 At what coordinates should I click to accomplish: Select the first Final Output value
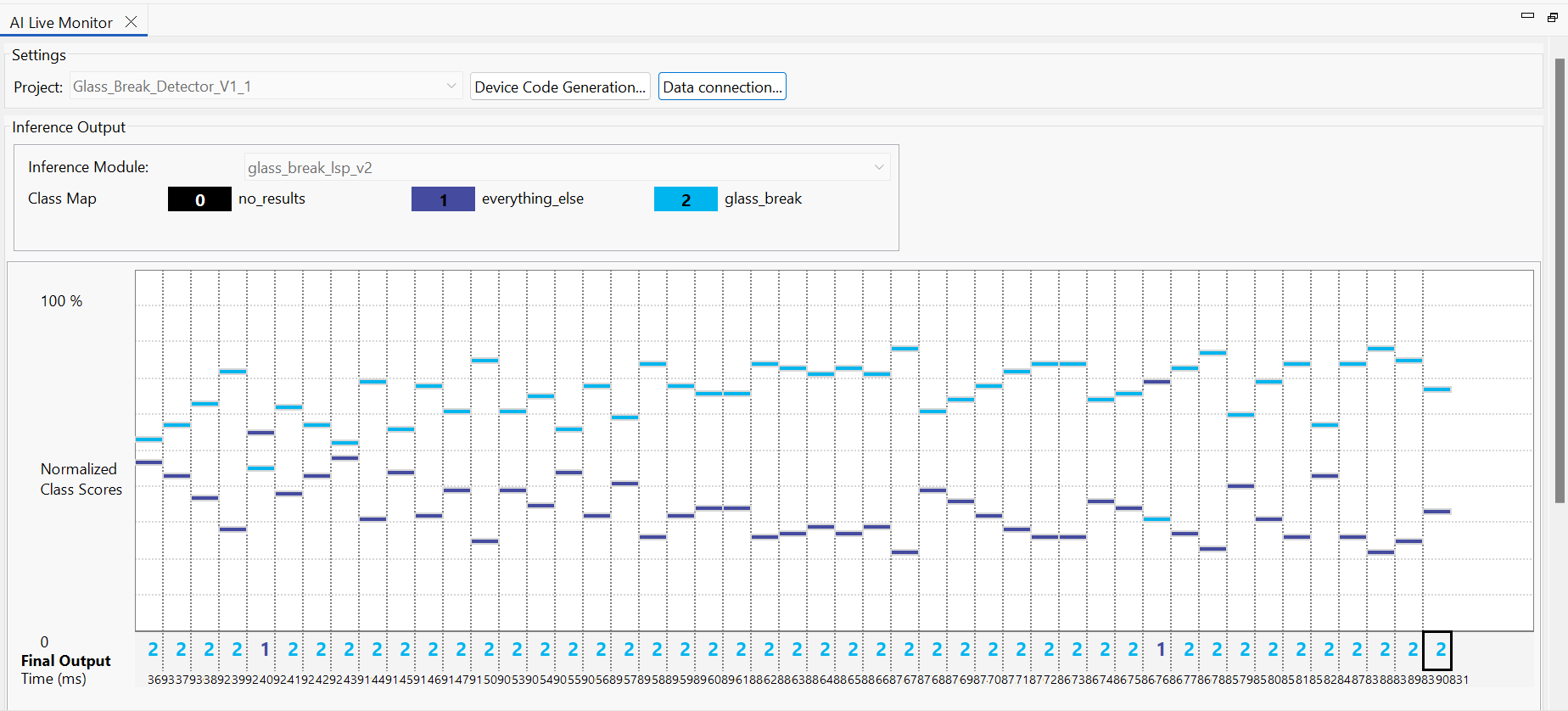[153, 650]
